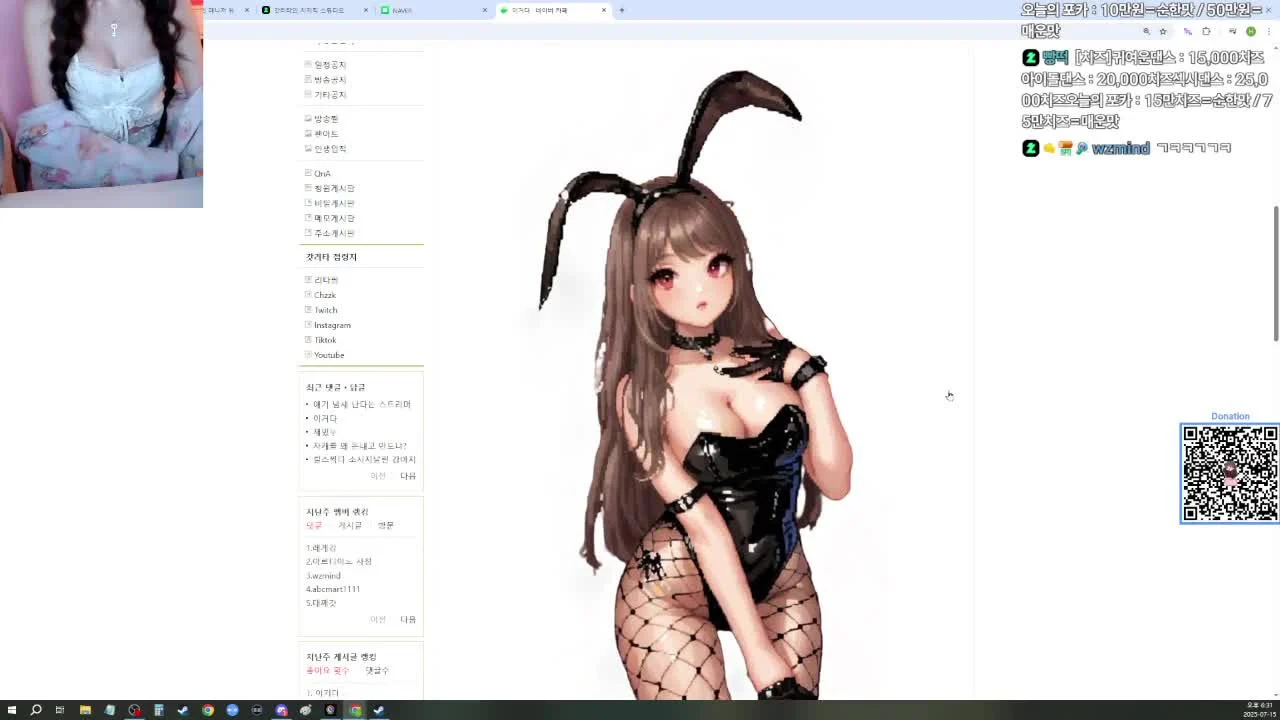Open the 메모게시판 board
The image size is (1280, 720).
point(334,218)
